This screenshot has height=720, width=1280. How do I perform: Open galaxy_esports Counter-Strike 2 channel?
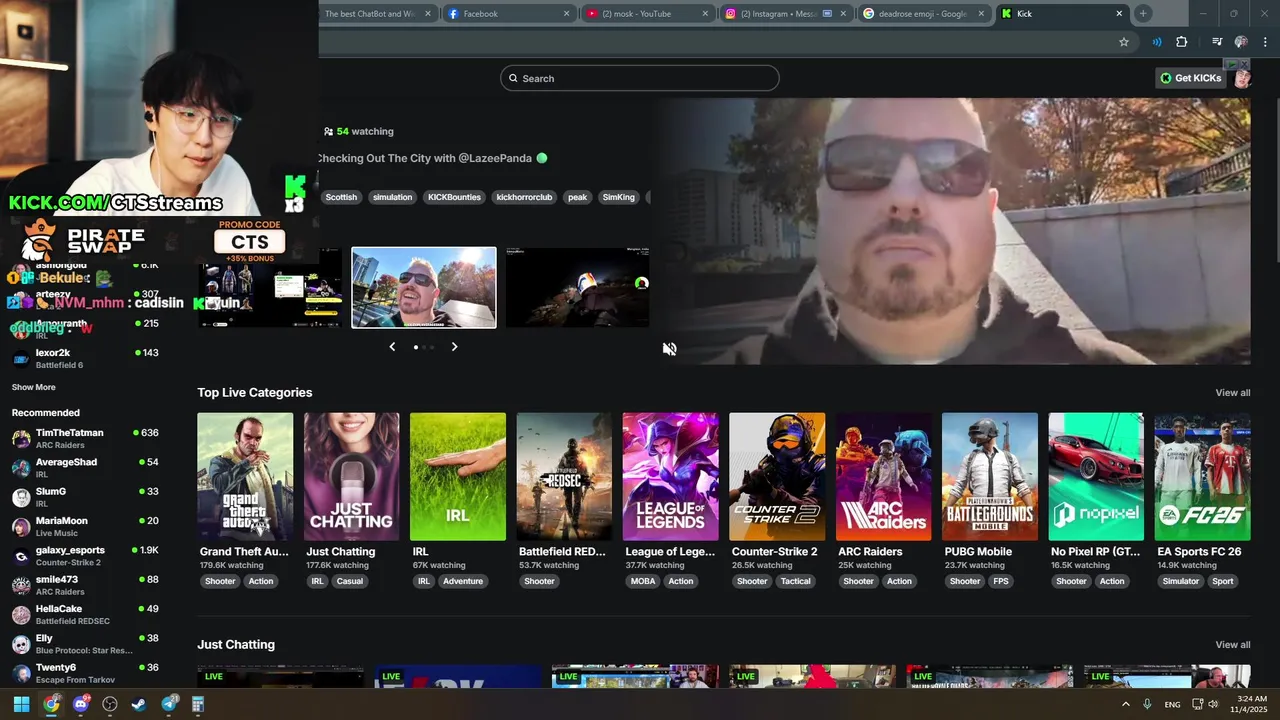click(x=86, y=556)
